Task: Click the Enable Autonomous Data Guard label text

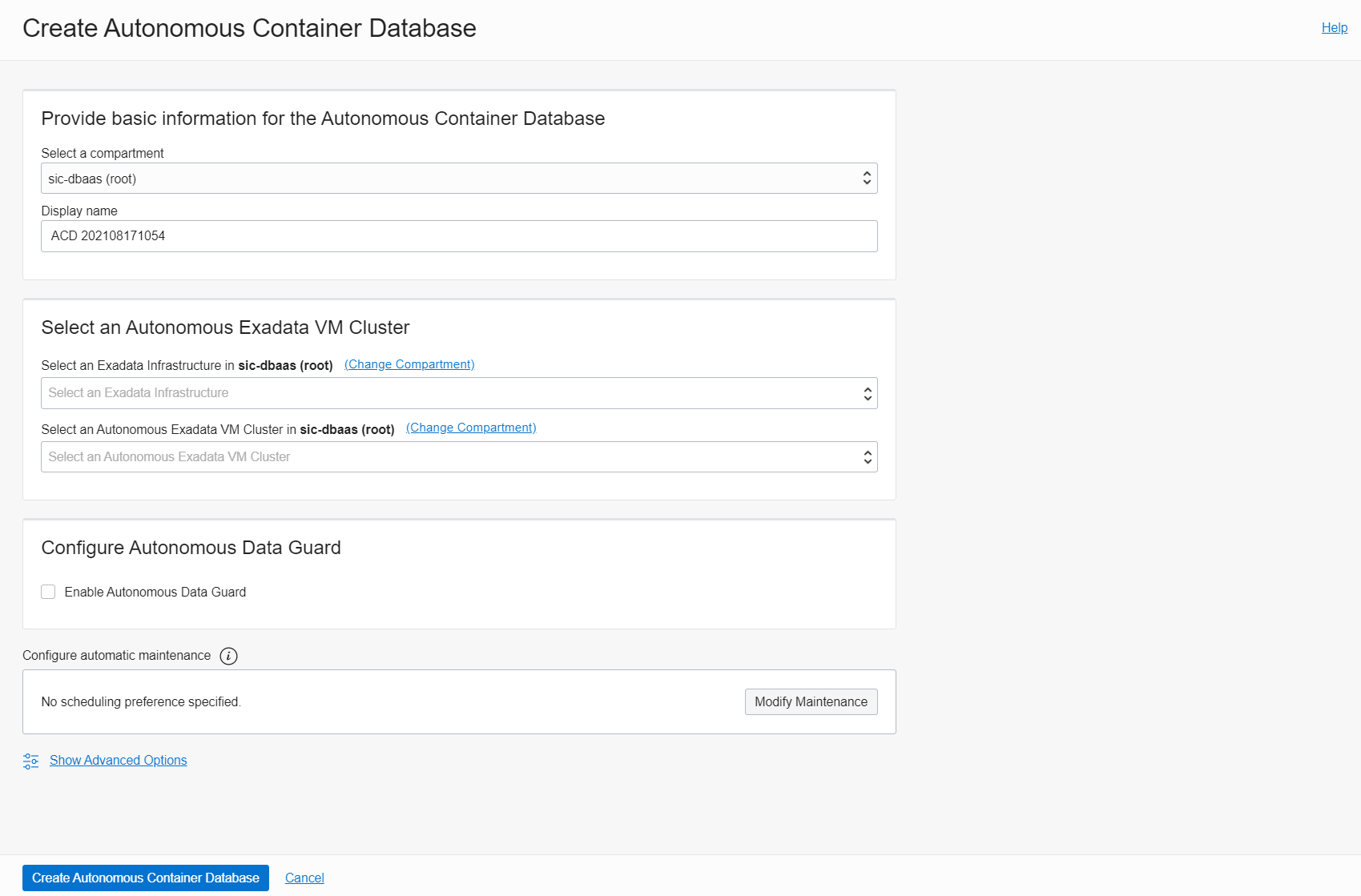Action: coord(155,592)
